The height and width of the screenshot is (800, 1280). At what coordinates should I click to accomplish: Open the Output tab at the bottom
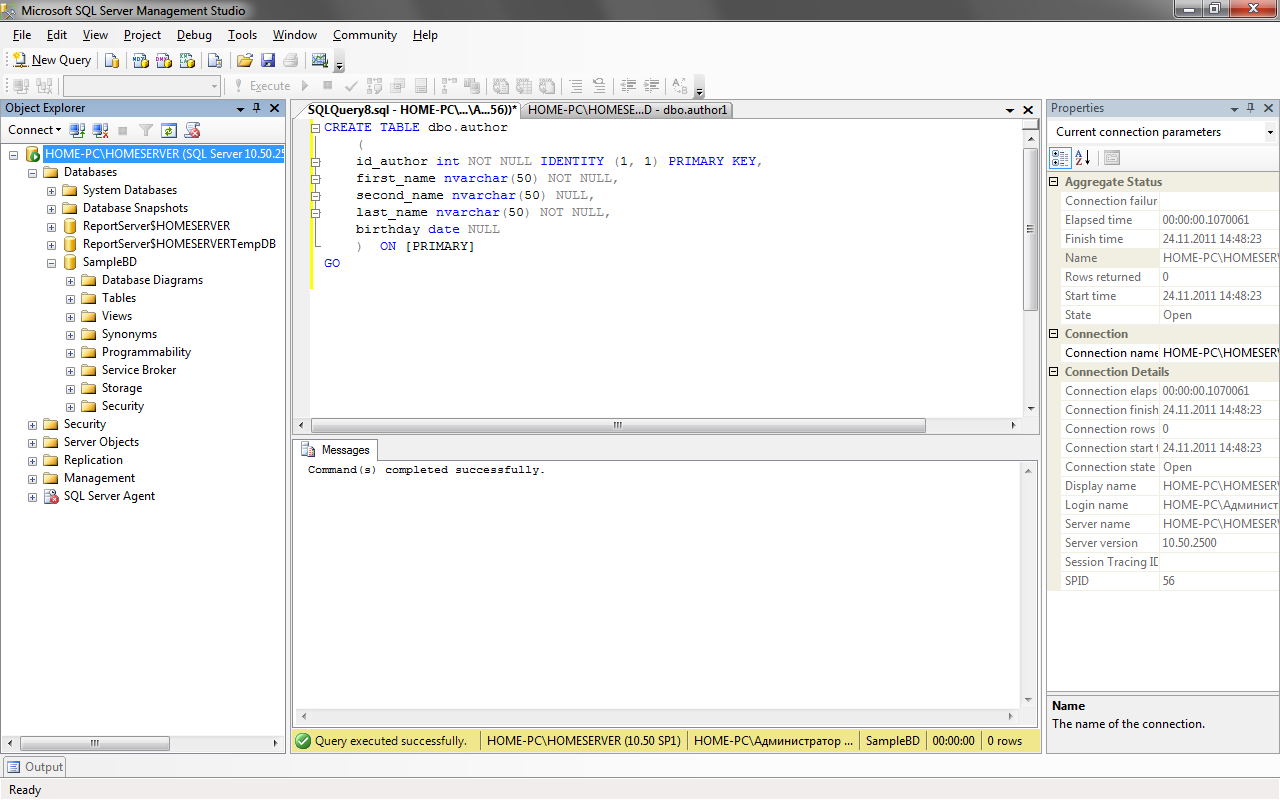click(35, 767)
